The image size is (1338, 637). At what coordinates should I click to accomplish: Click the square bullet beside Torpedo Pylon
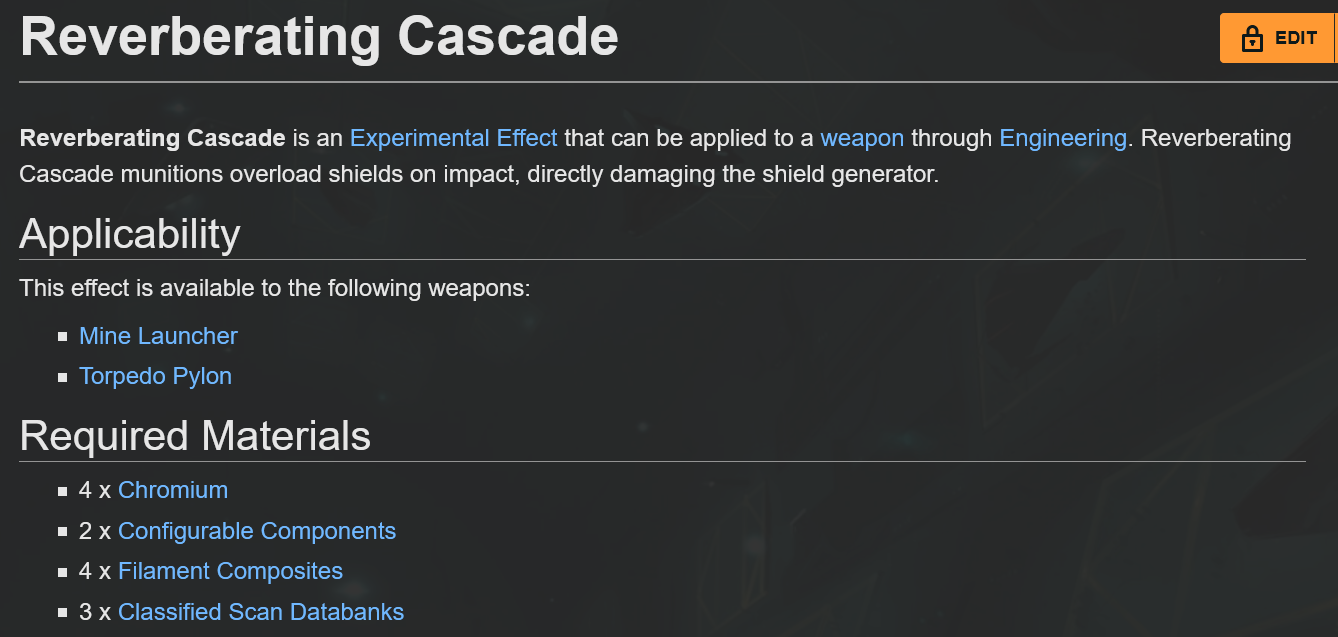click(x=63, y=377)
